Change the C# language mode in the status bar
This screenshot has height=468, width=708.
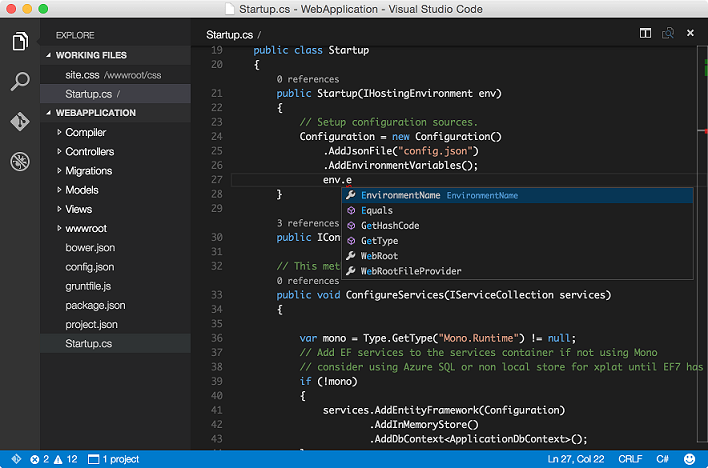[663, 459]
